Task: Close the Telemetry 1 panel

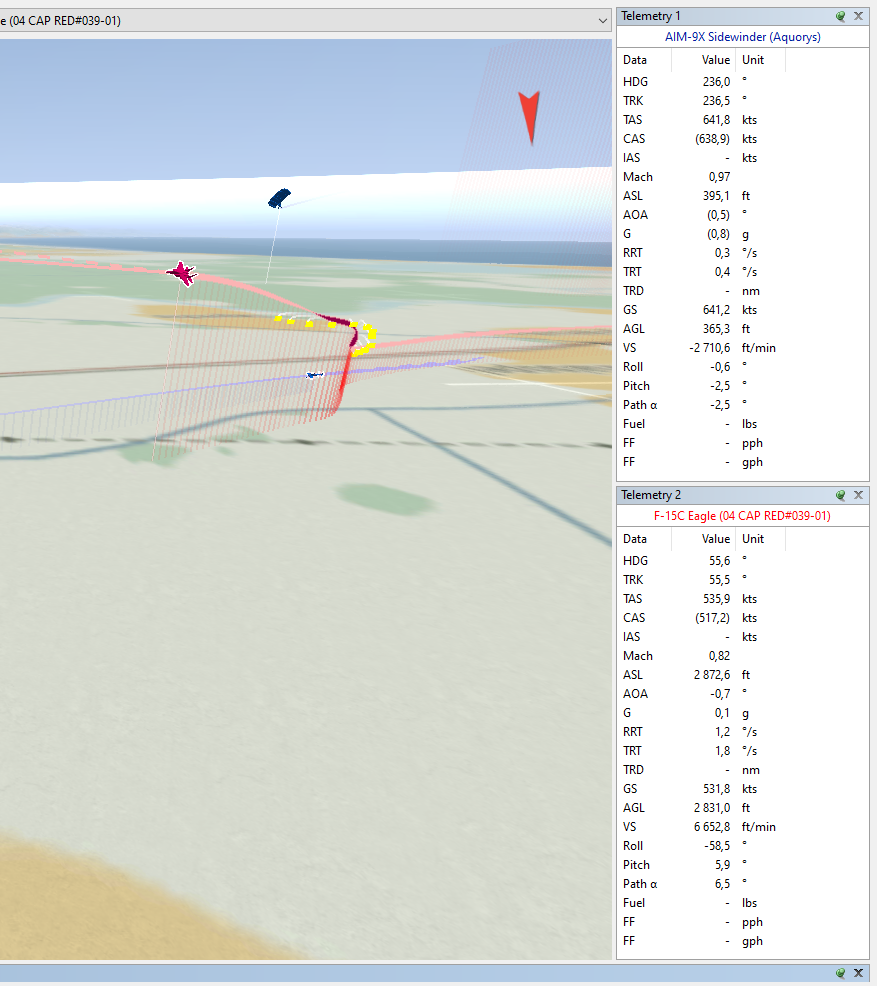Action: click(858, 16)
